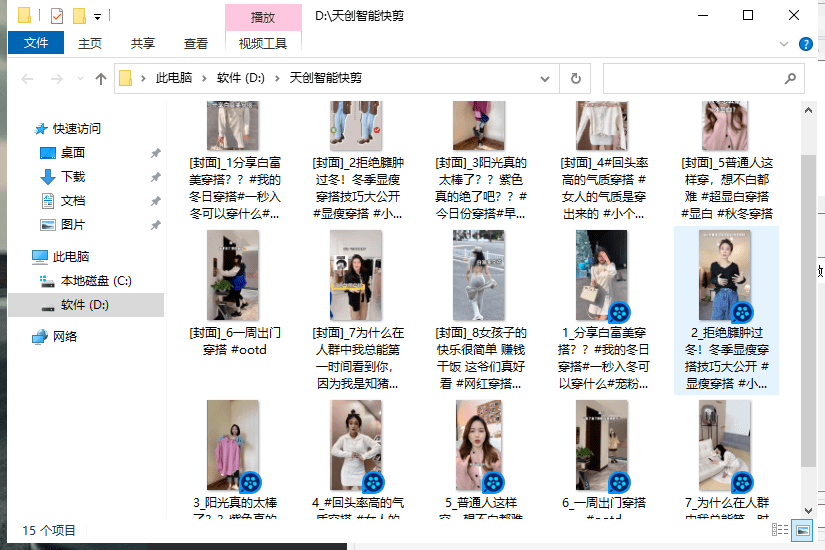Viewport: 825px width, 550px height.
Task: Open the help question mark icon
Action: [x=806, y=44]
